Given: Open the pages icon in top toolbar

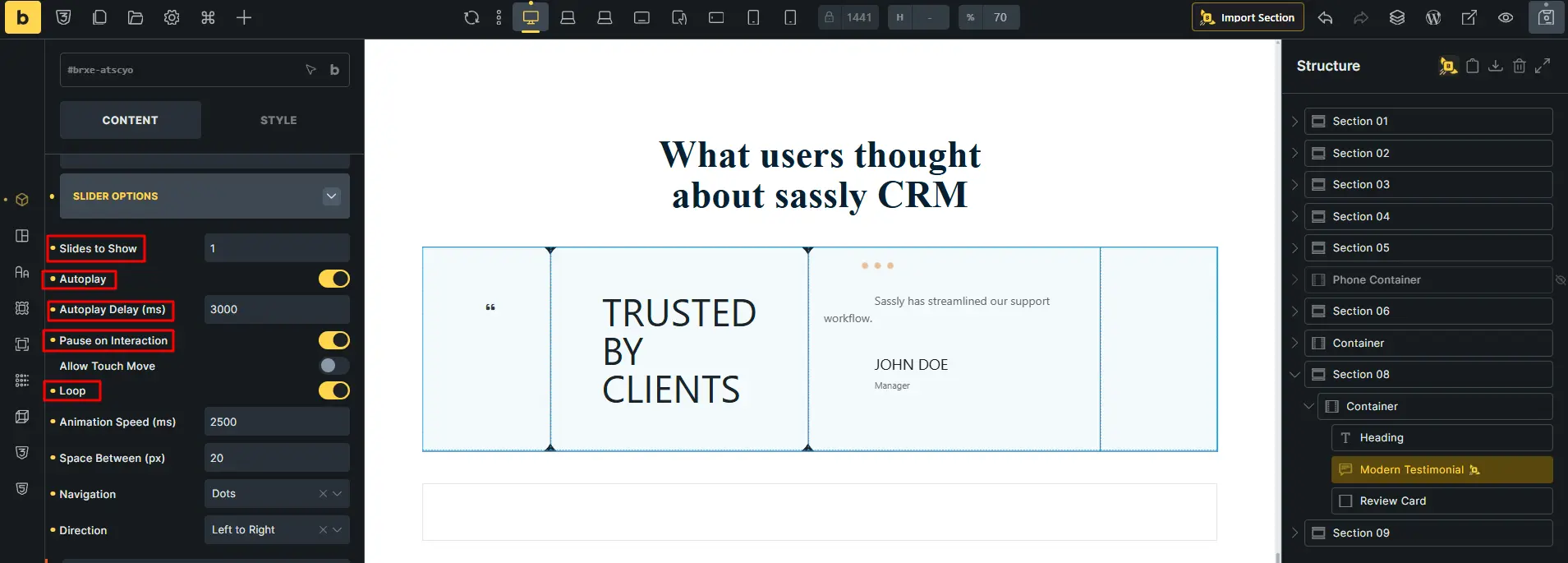Looking at the screenshot, I should tap(99, 17).
